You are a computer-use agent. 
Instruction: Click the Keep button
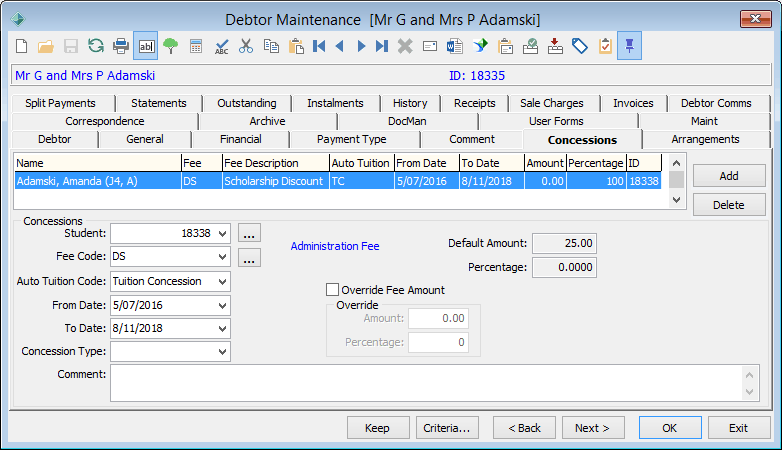378,428
